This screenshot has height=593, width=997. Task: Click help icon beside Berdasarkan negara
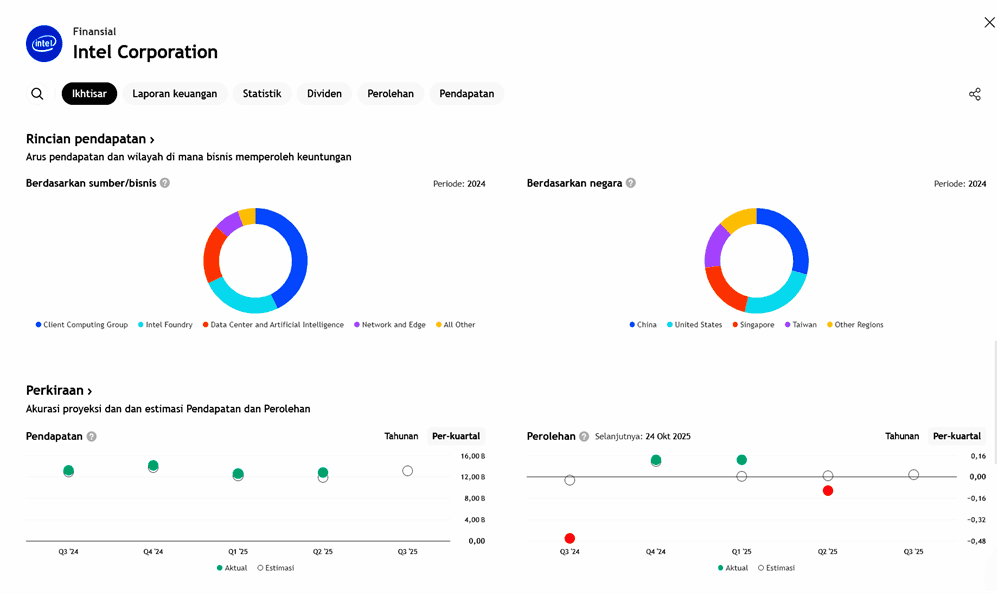tap(631, 183)
